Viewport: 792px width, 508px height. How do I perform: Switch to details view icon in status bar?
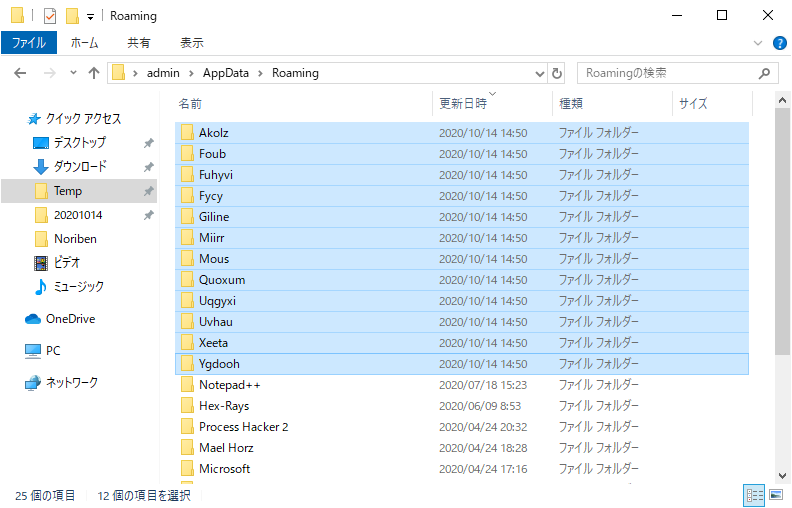pyautogui.click(x=755, y=495)
